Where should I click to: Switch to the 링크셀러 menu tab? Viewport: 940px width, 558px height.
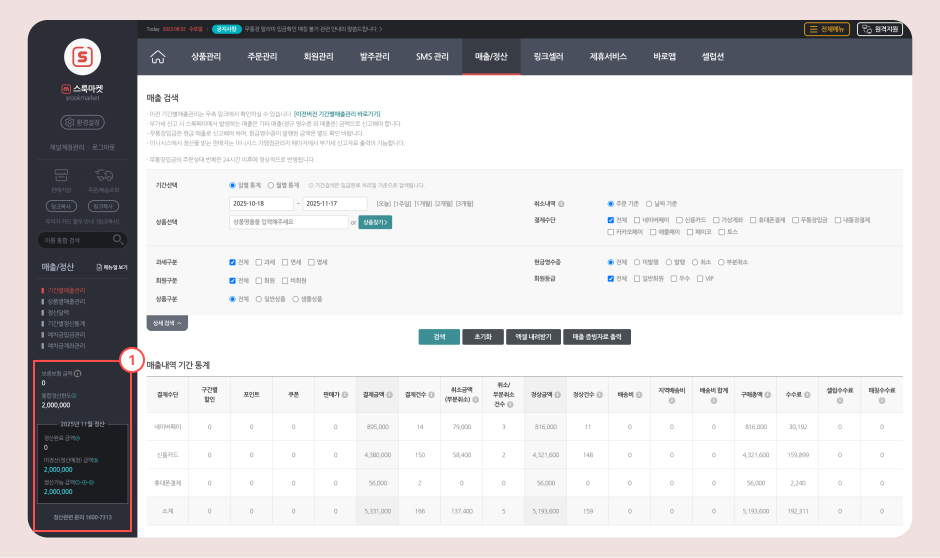click(548, 57)
